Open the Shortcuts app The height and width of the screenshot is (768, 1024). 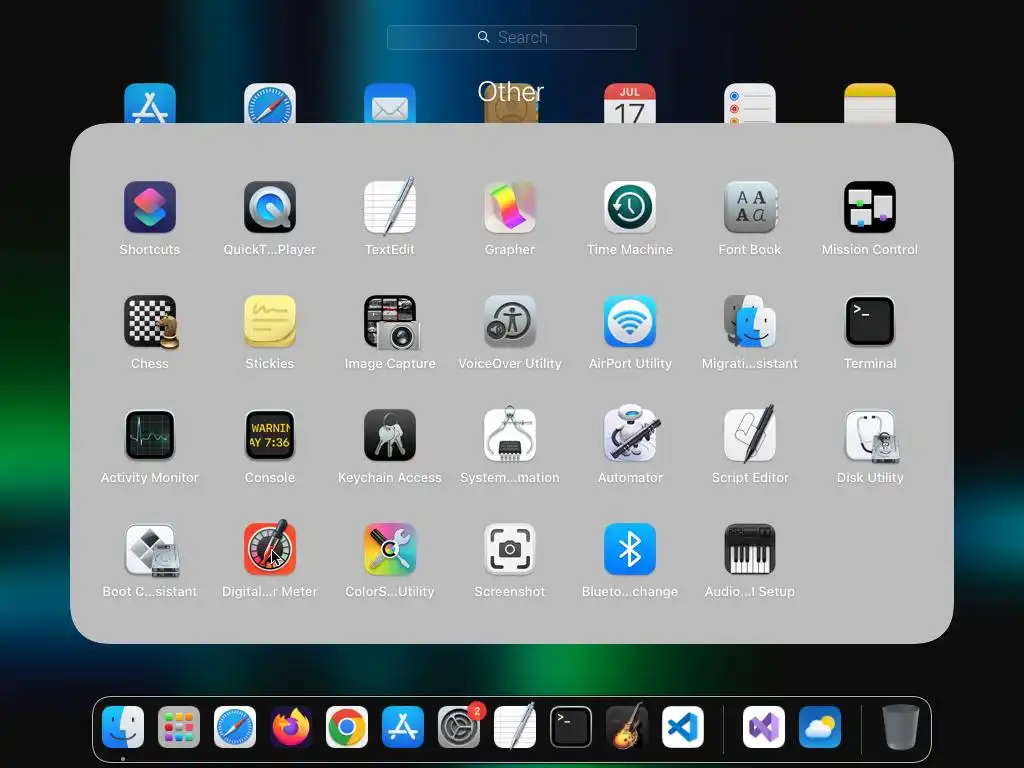tap(150, 208)
